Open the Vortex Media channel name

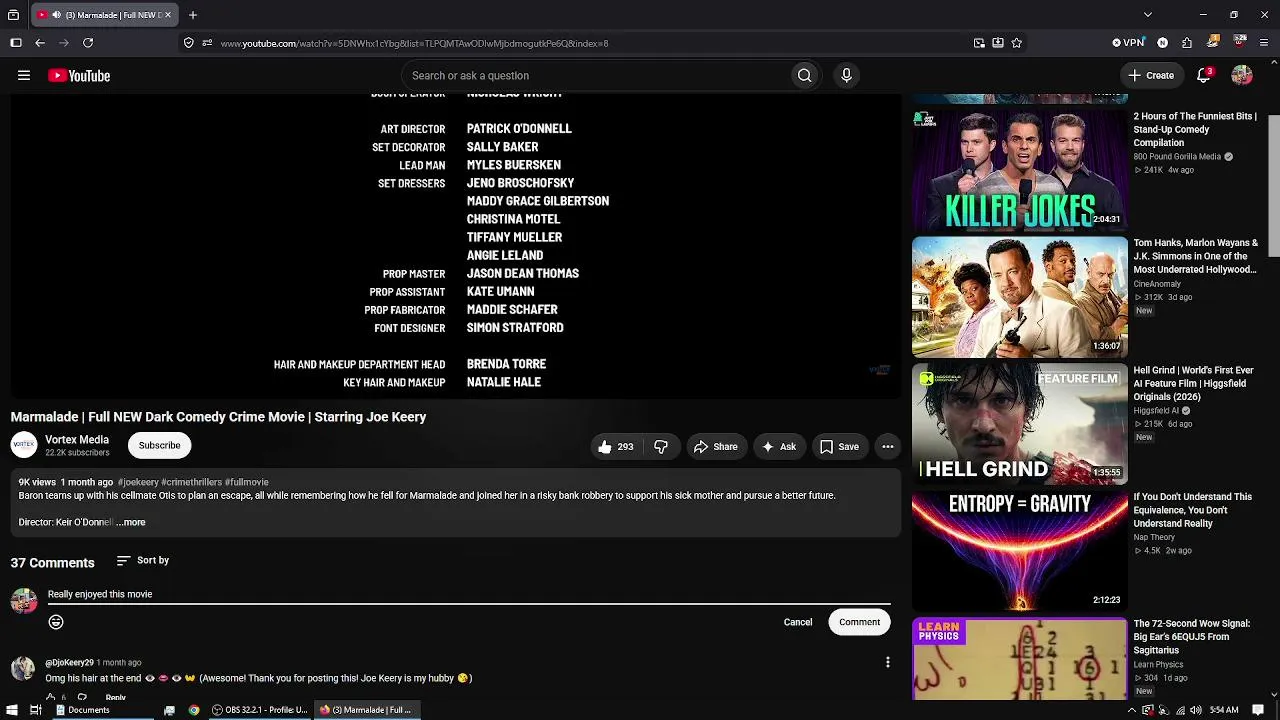pyautogui.click(x=77, y=440)
